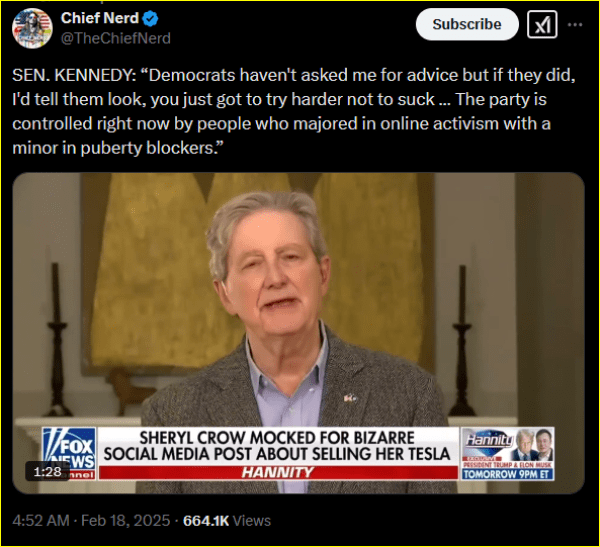600x547 pixels.
Task: Open the @TheChiefNerd handle link
Action: tap(116, 38)
